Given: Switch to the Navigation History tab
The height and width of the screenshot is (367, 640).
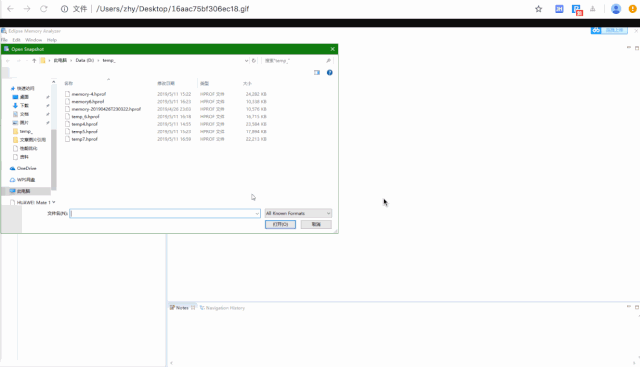Looking at the screenshot, I should click(222, 308).
